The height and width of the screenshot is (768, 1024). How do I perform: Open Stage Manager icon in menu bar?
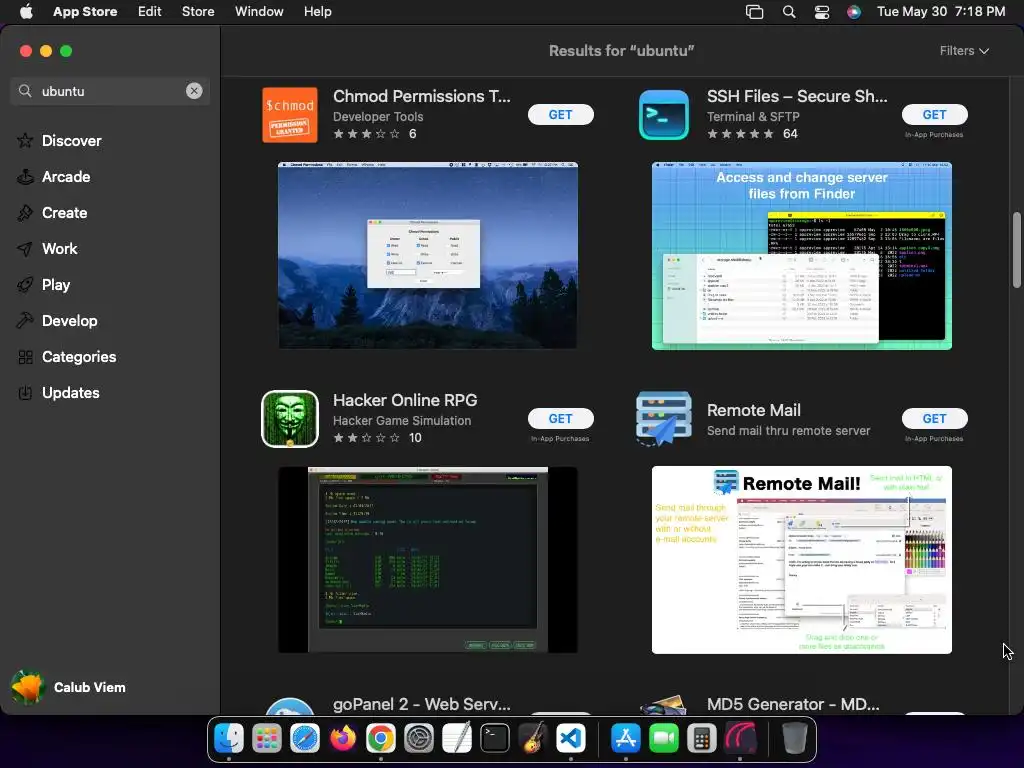click(x=754, y=12)
